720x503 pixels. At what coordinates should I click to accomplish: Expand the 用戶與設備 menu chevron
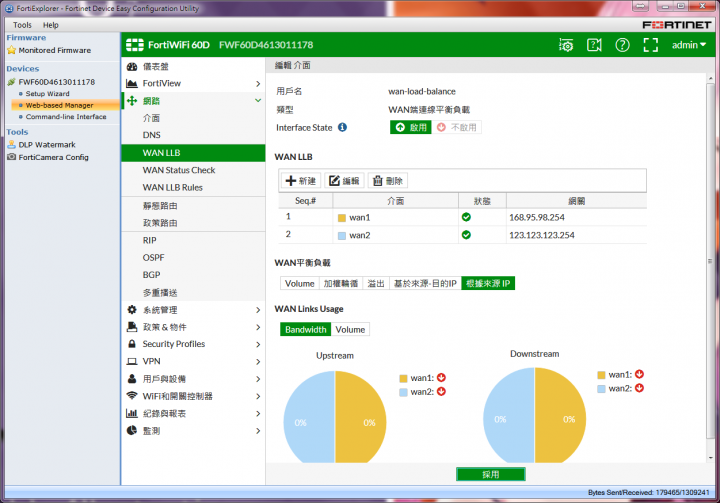[x=258, y=379]
